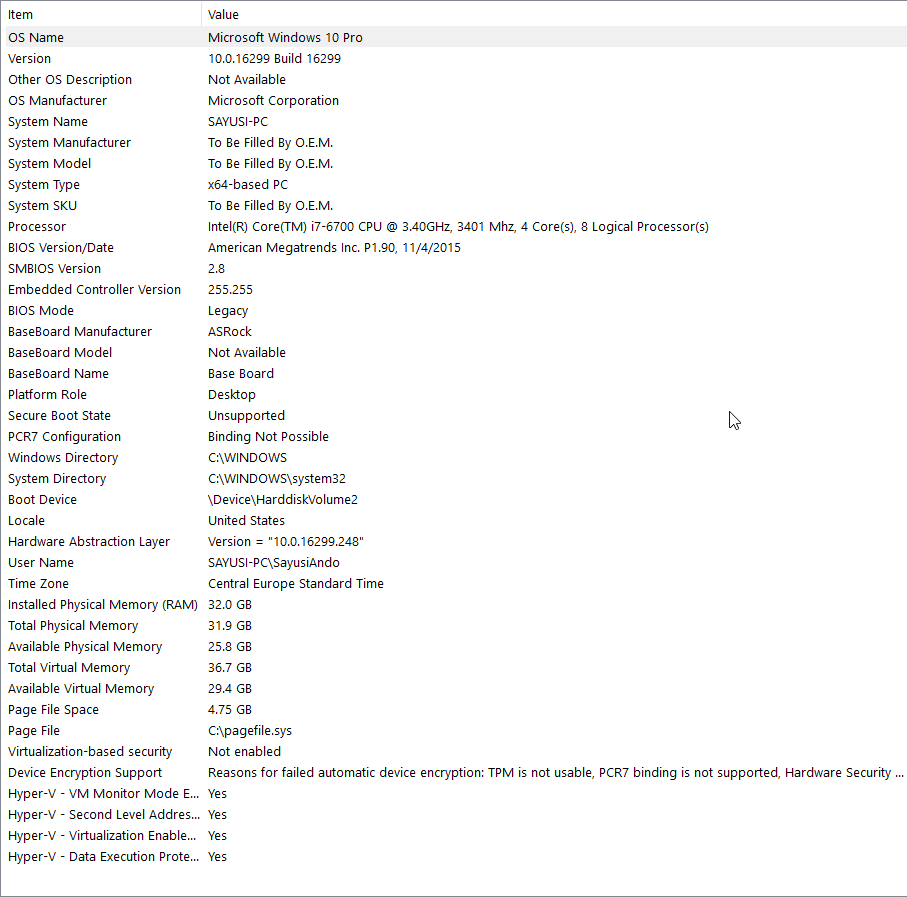
Task: Click the Base Board value
Action: click(x=241, y=374)
